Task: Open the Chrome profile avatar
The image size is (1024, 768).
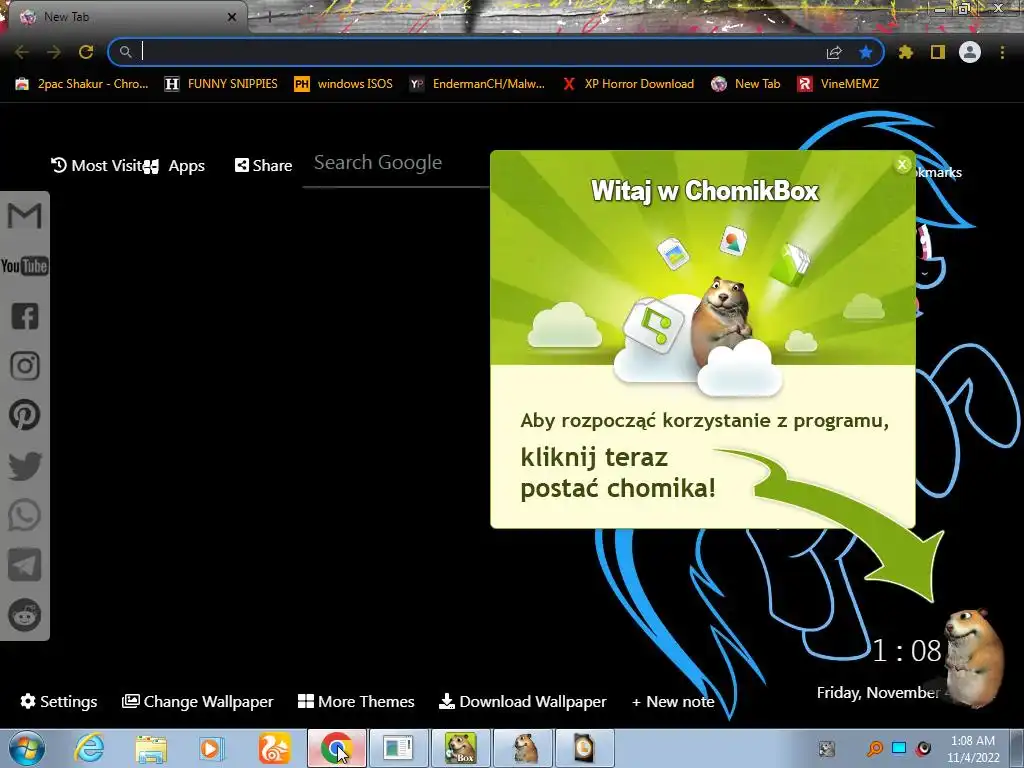Action: pos(970,52)
